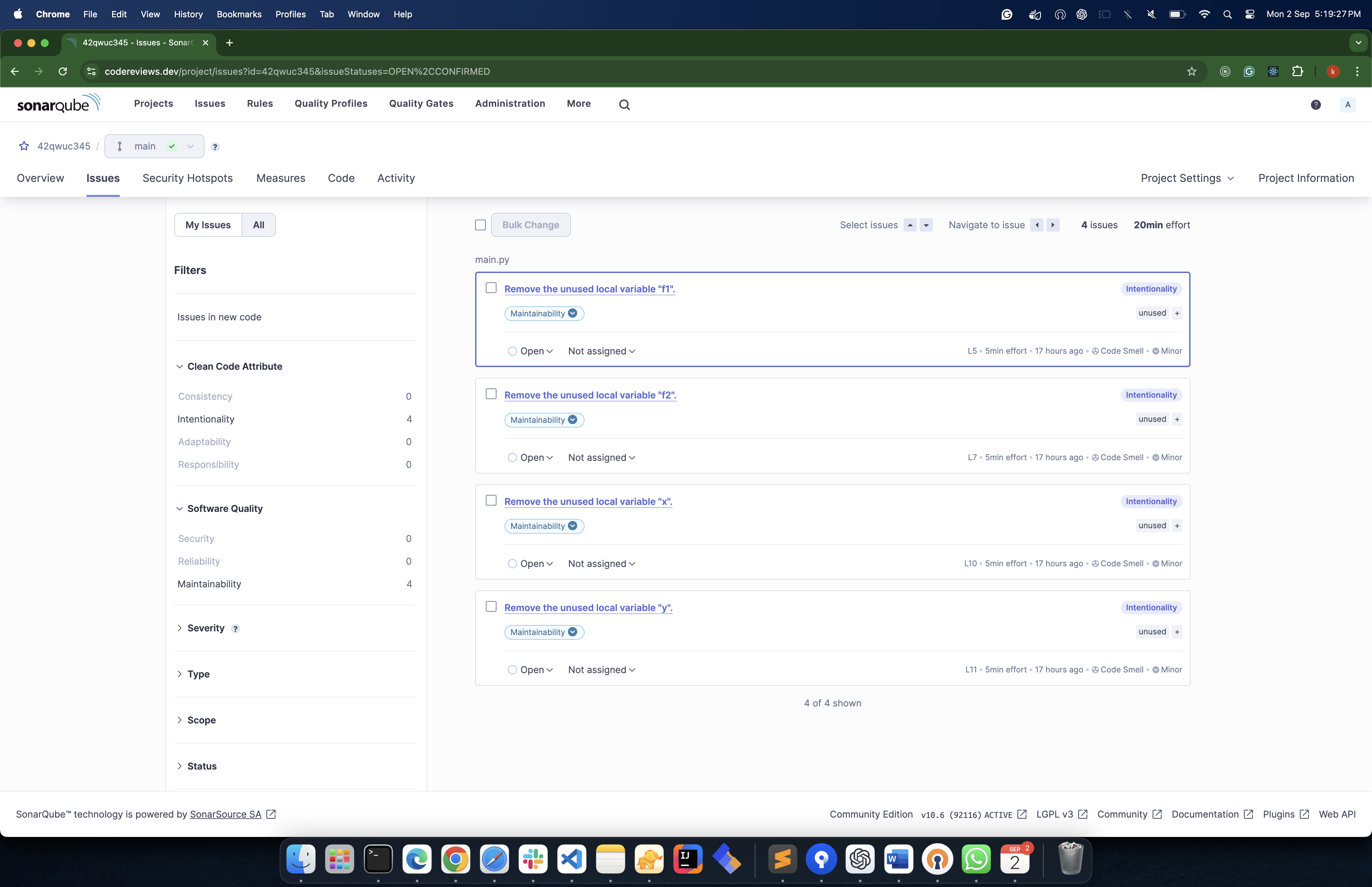1372x887 pixels.
Task: Add tag to the "x" issue
Action: [1177, 526]
